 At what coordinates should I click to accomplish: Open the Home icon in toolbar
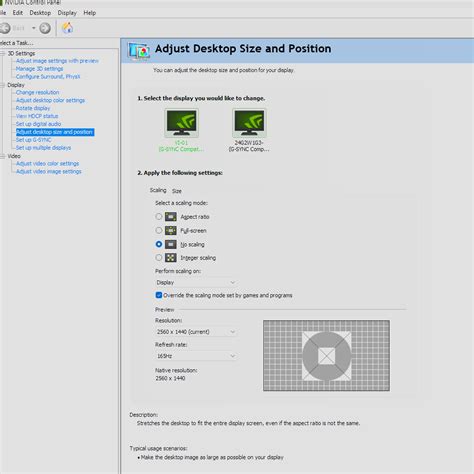pos(68,28)
